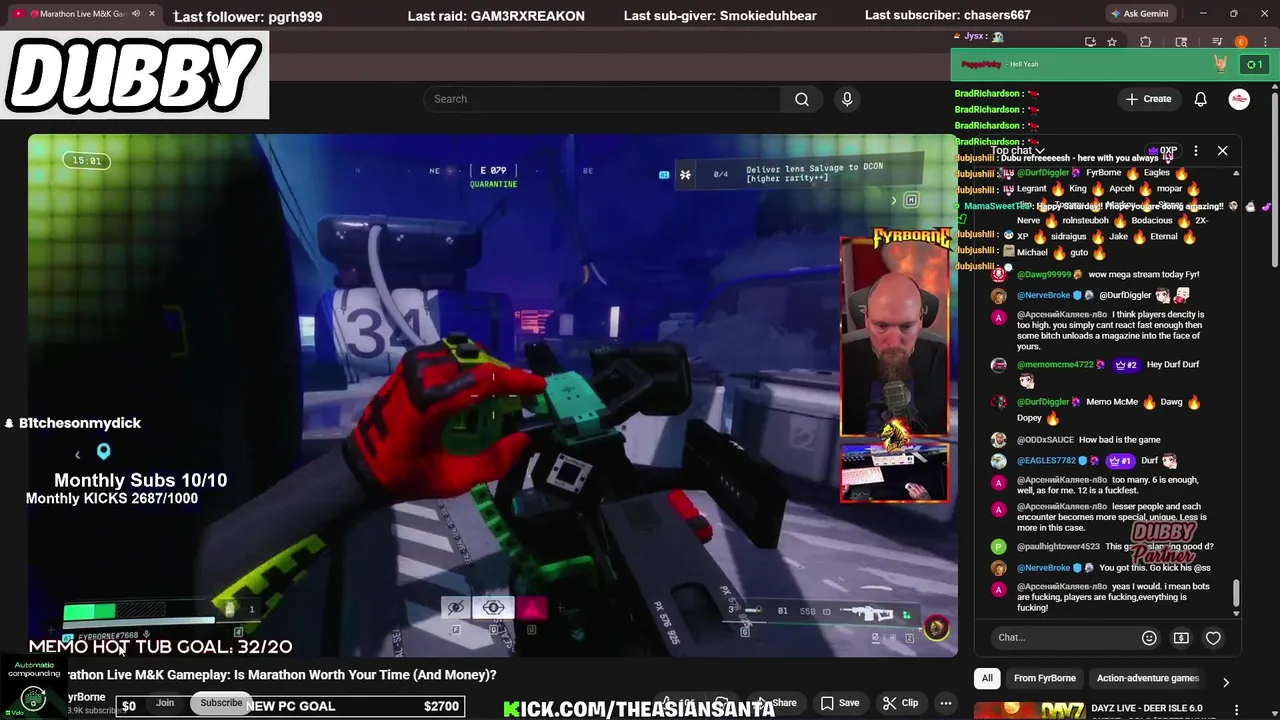Open the media controls icon in Chrome toolbar
The image size is (1280, 720).
1217,42
